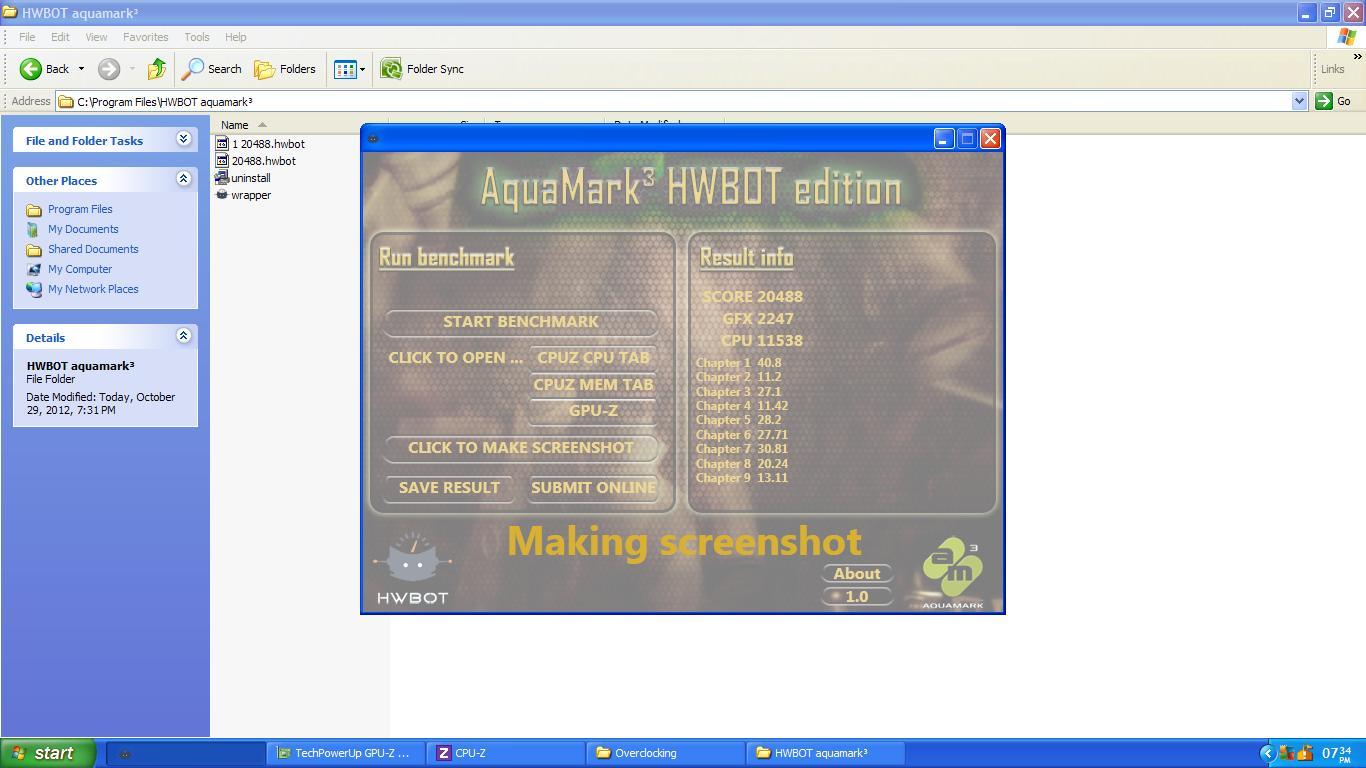Viewport: 1366px width, 768px height.
Task: Click the Go button
Action: pos(1334,101)
